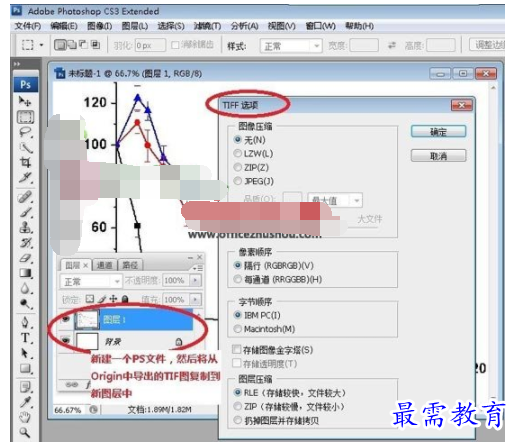Viewport: 514px width, 446px height.
Task: Open the Image (I) menu
Action: click(99, 26)
